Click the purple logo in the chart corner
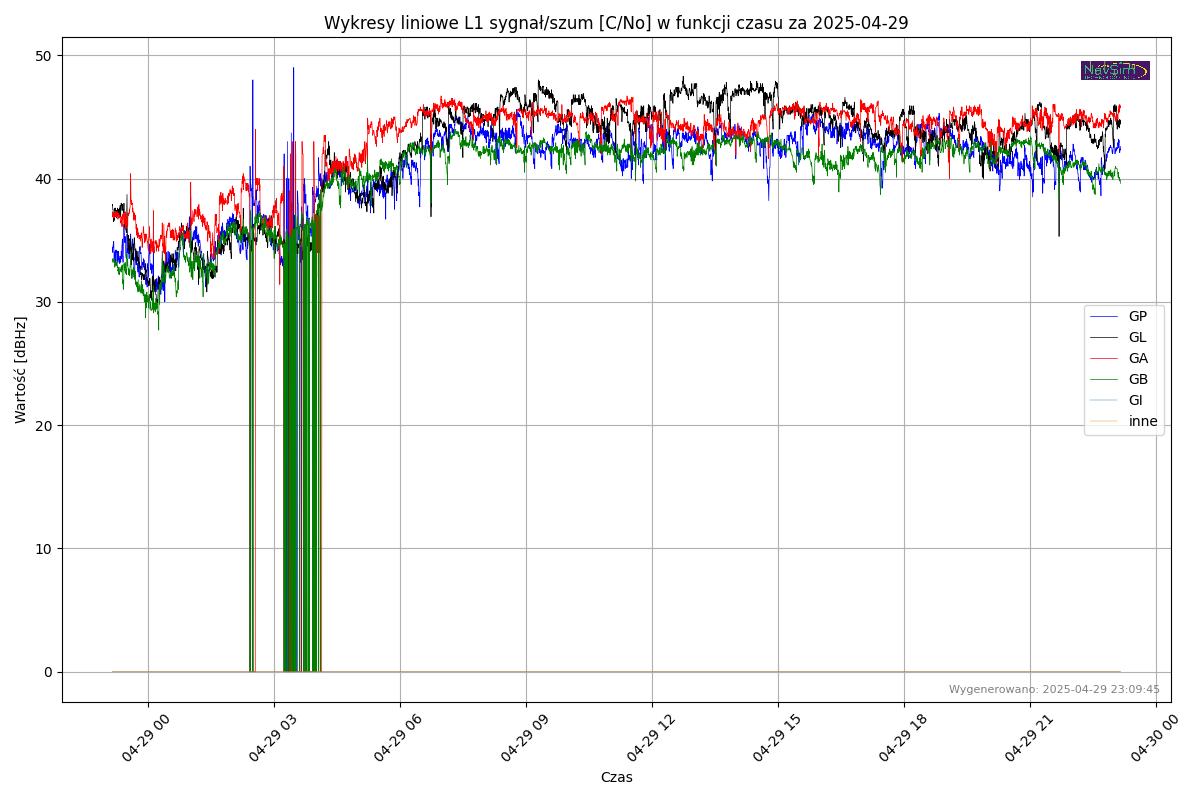Viewport: 1200px width, 800px height. (1115, 70)
